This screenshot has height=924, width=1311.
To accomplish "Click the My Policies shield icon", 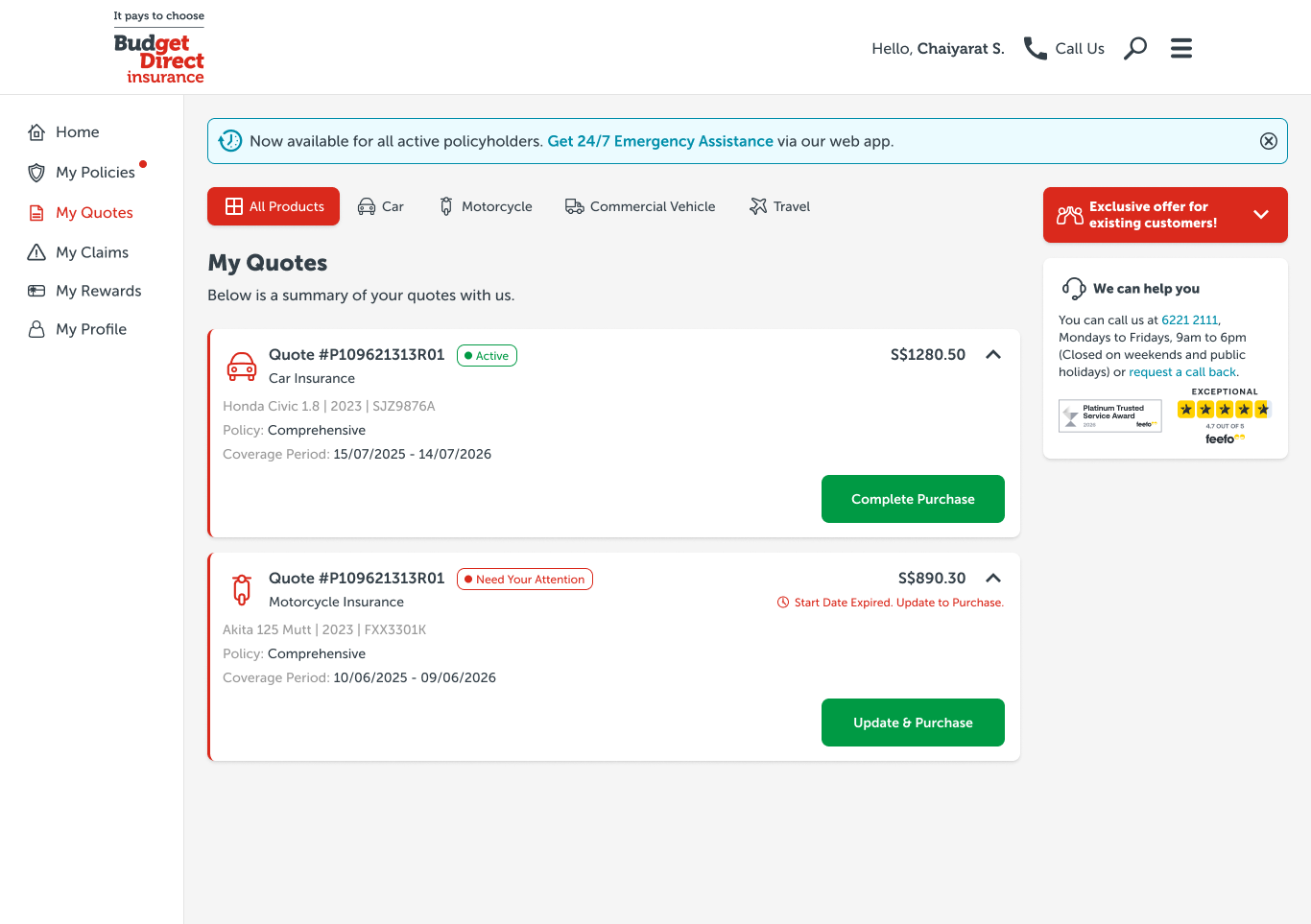I will 36,173.
